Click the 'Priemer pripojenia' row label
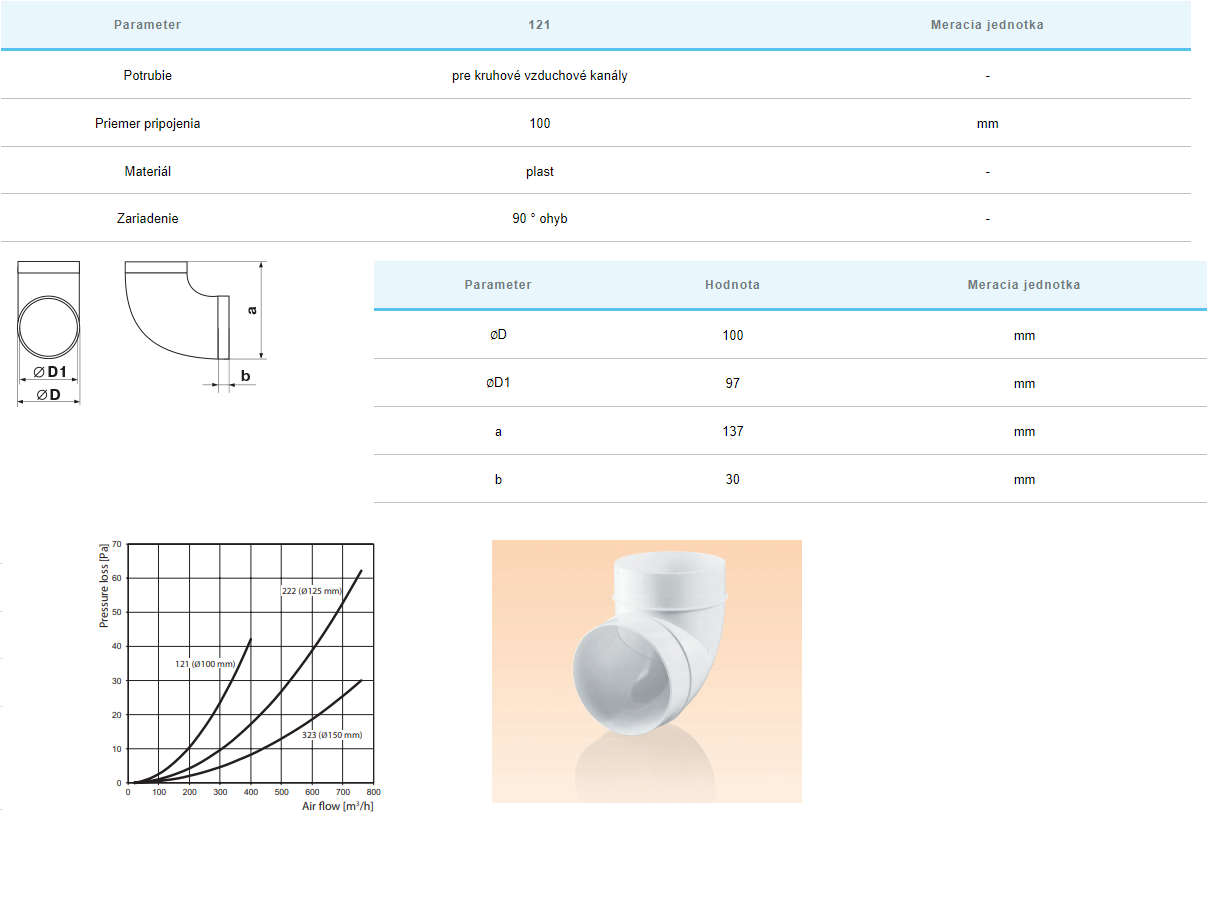Image resolution: width=1212 pixels, height=908 pixels. click(148, 124)
